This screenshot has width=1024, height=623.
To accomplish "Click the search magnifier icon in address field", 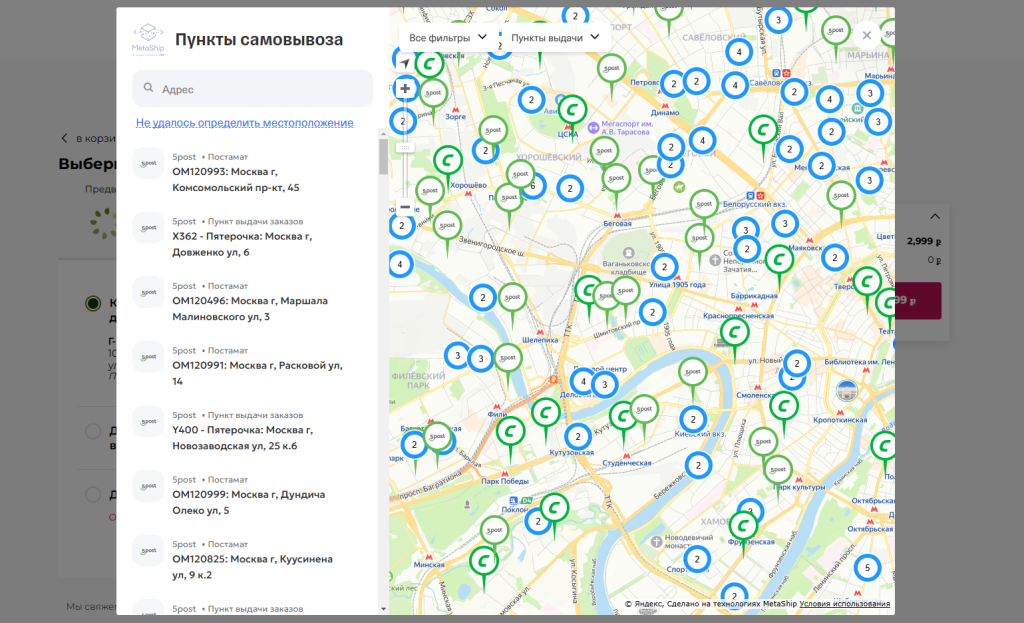I will click(x=149, y=89).
